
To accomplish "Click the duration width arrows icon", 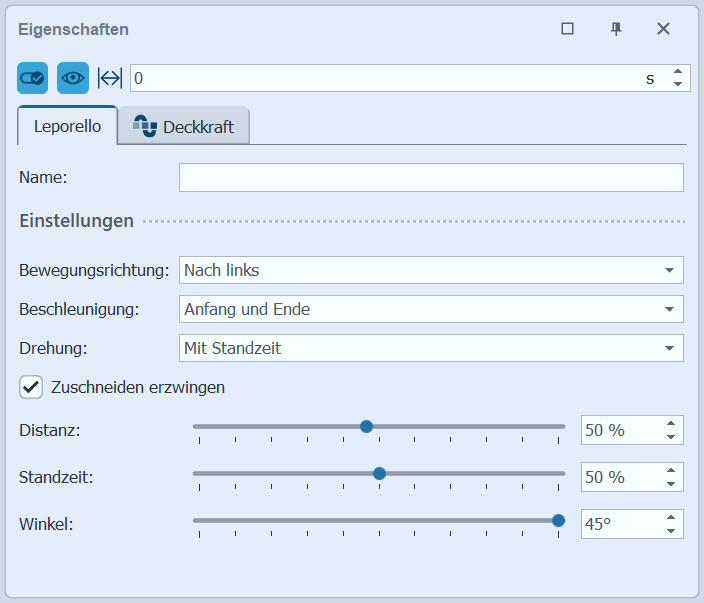I will 109,78.
